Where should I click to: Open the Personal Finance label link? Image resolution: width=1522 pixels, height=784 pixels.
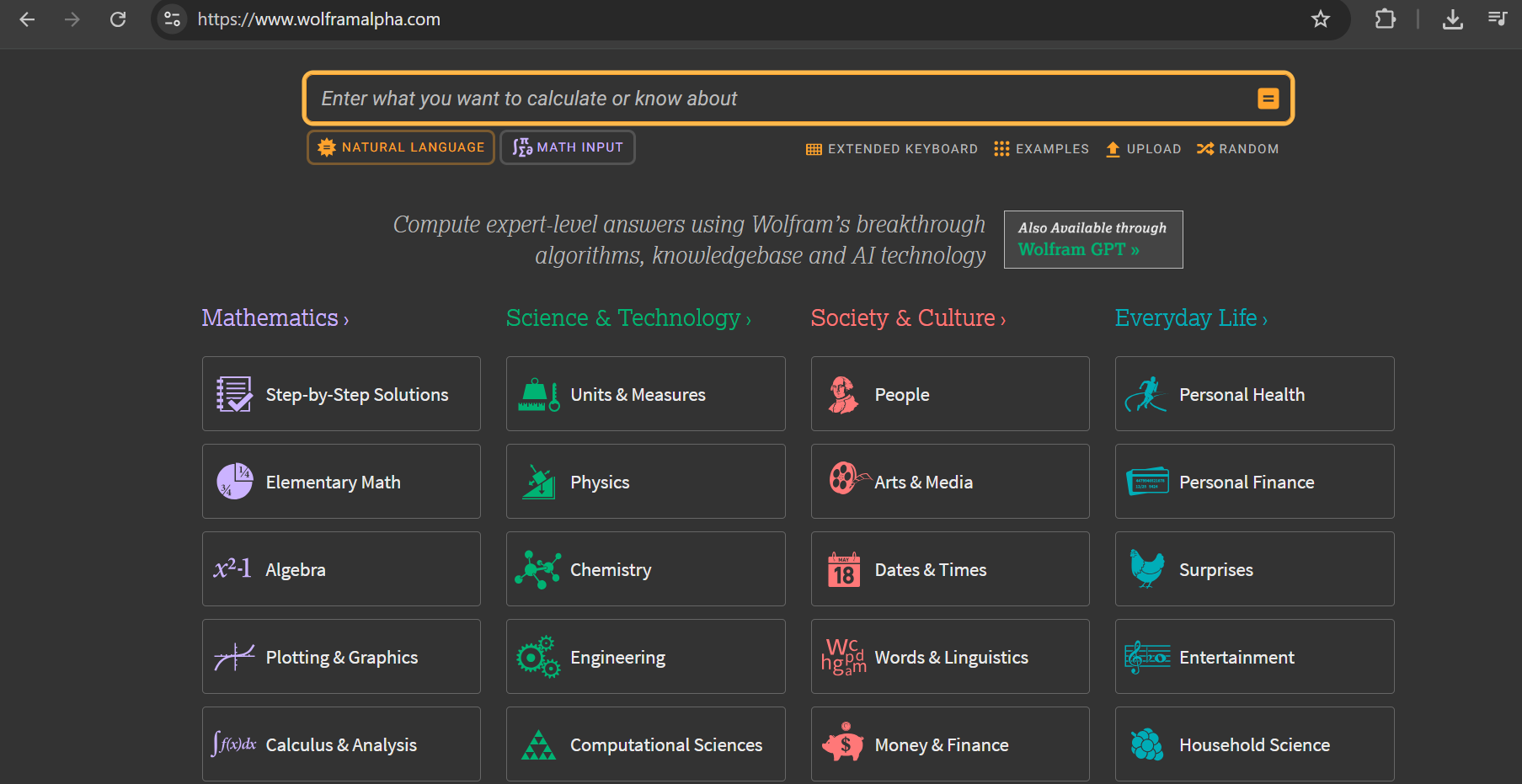1247,483
